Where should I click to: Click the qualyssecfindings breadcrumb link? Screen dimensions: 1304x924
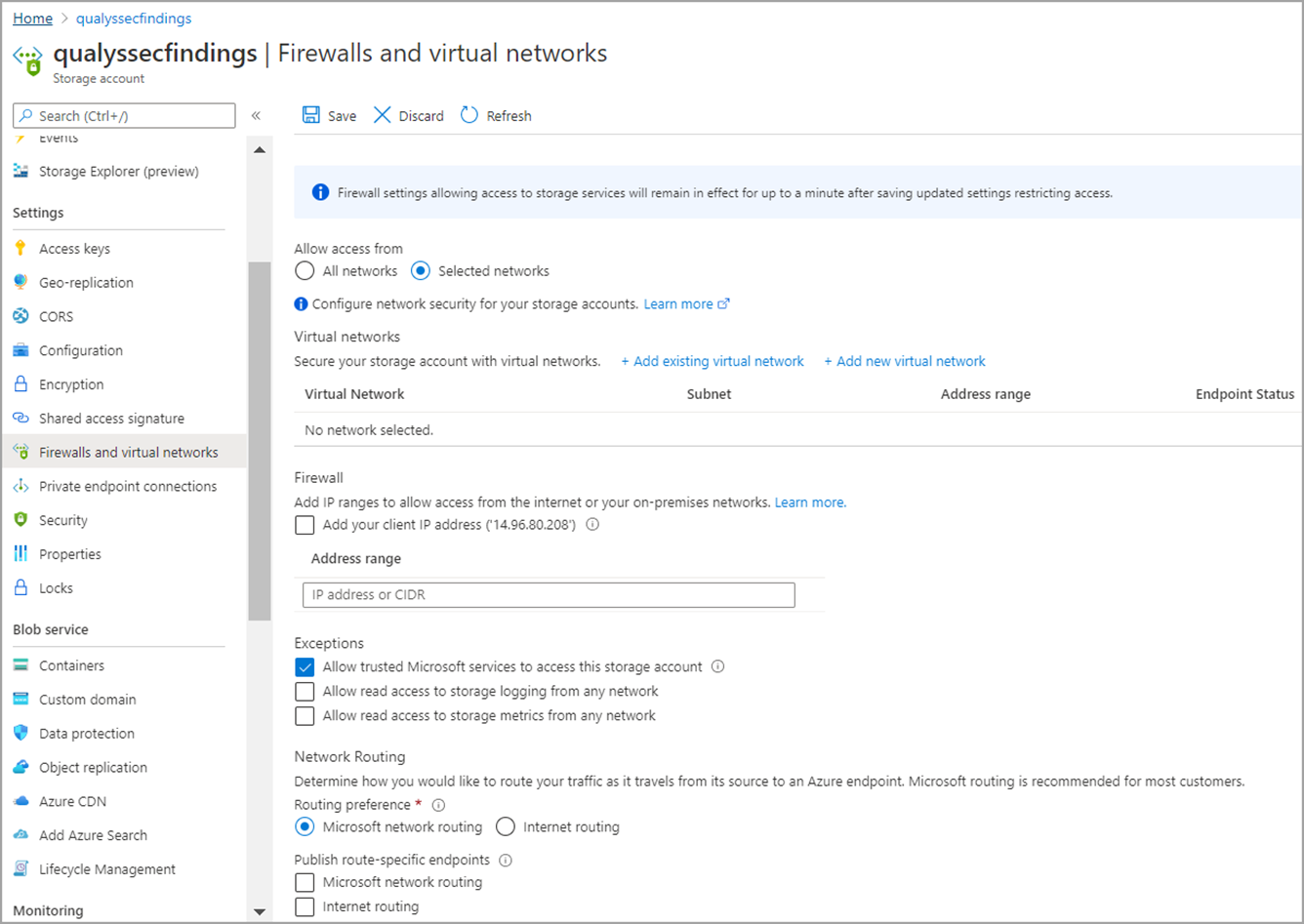coord(134,18)
